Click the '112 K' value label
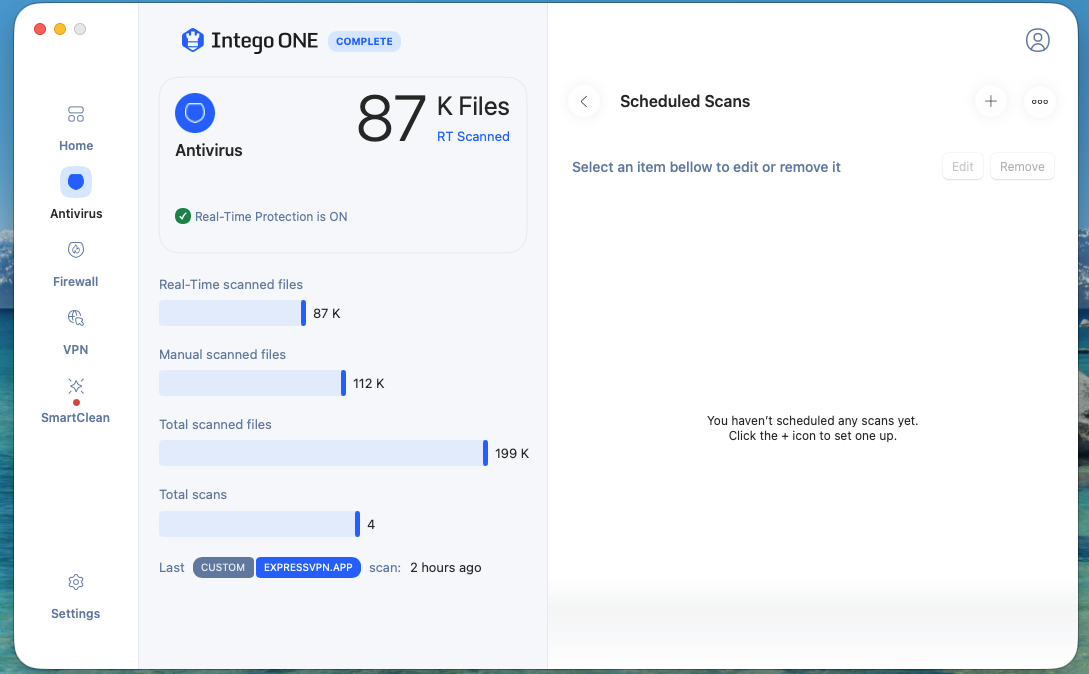Screen dimensions: 1089x674 (x=369, y=384)
